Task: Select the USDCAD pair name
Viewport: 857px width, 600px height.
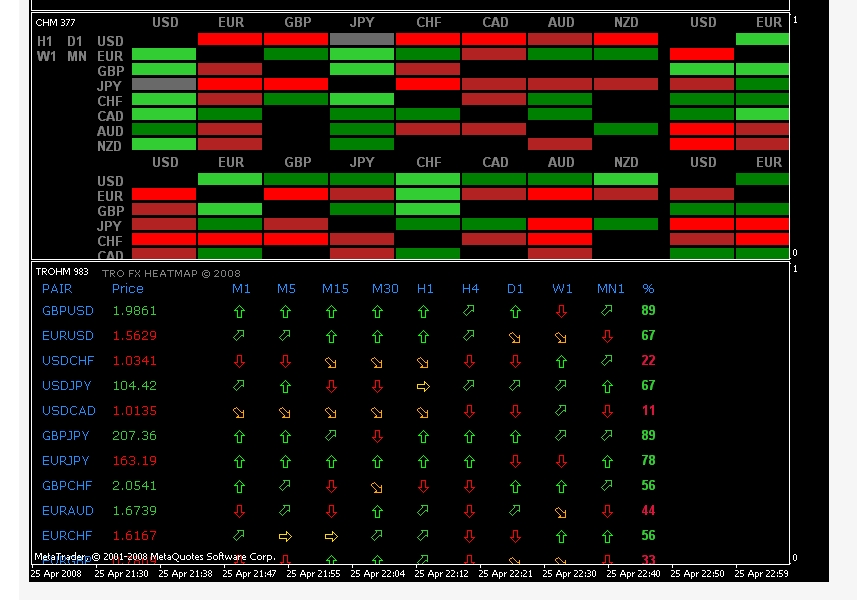Action: pyautogui.click(x=68, y=411)
